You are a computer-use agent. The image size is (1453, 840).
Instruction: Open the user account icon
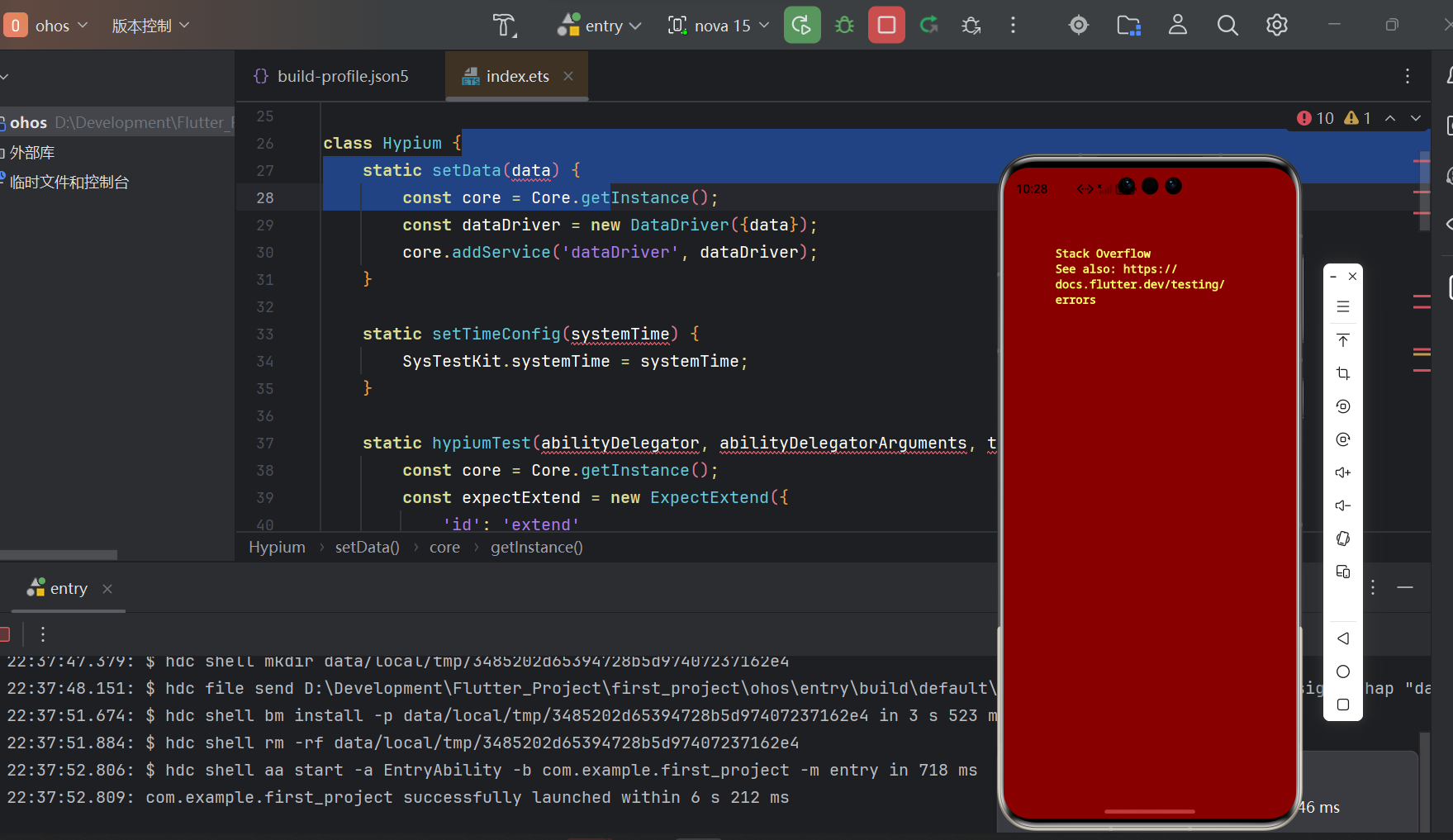pos(1178,26)
